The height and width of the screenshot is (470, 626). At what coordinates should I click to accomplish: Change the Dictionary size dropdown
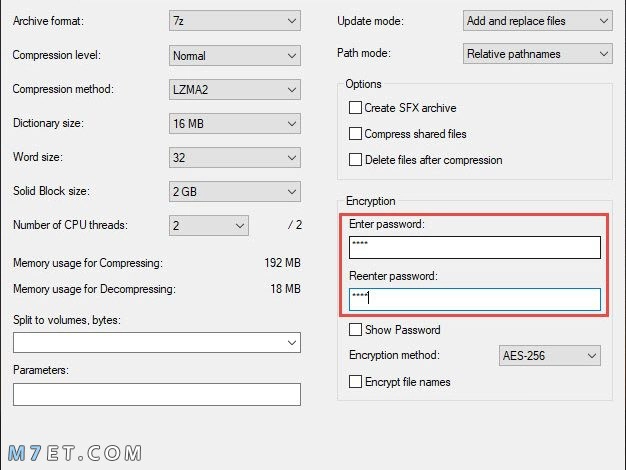click(235, 124)
